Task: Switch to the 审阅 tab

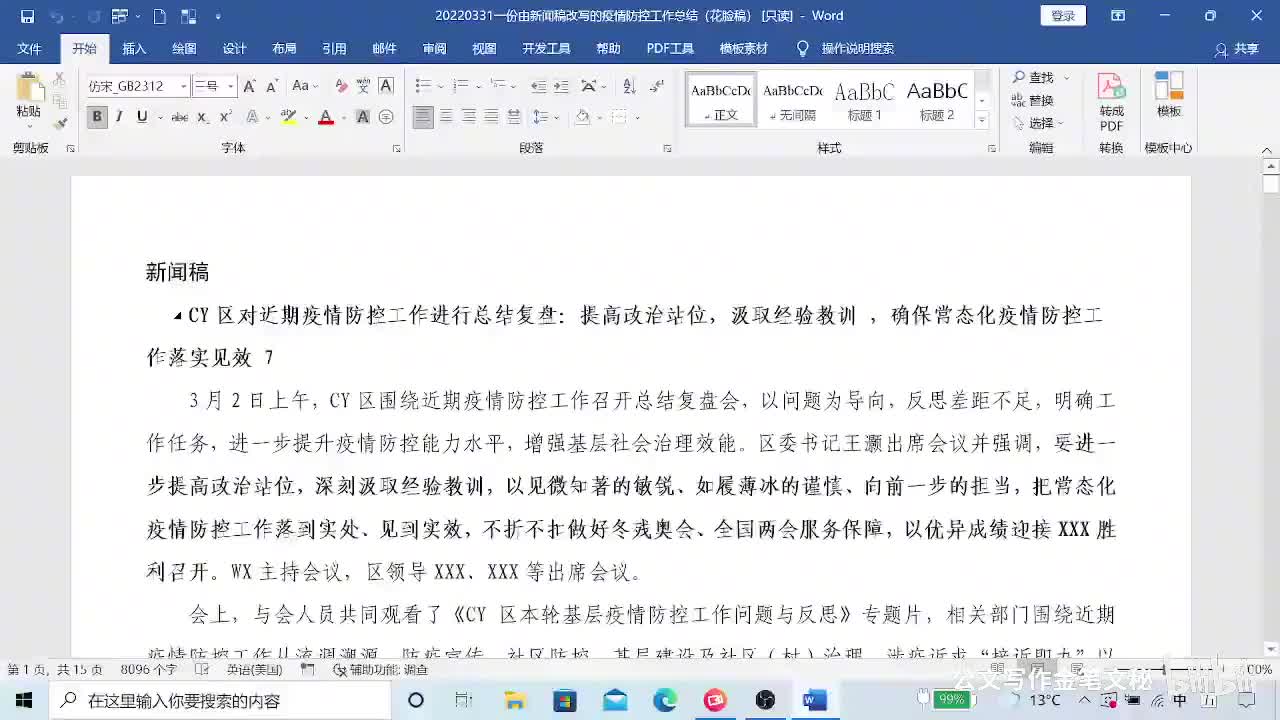Action: coord(434,48)
